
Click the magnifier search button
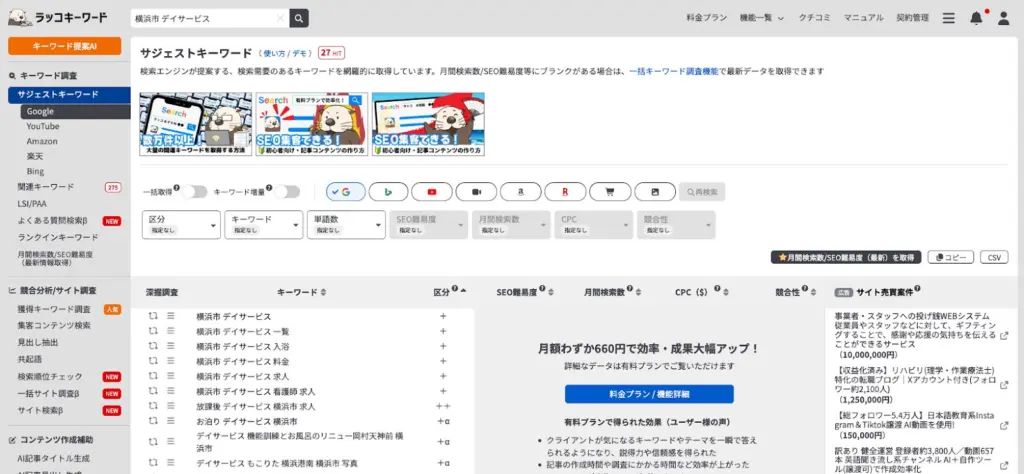pyautogui.click(x=299, y=18)
